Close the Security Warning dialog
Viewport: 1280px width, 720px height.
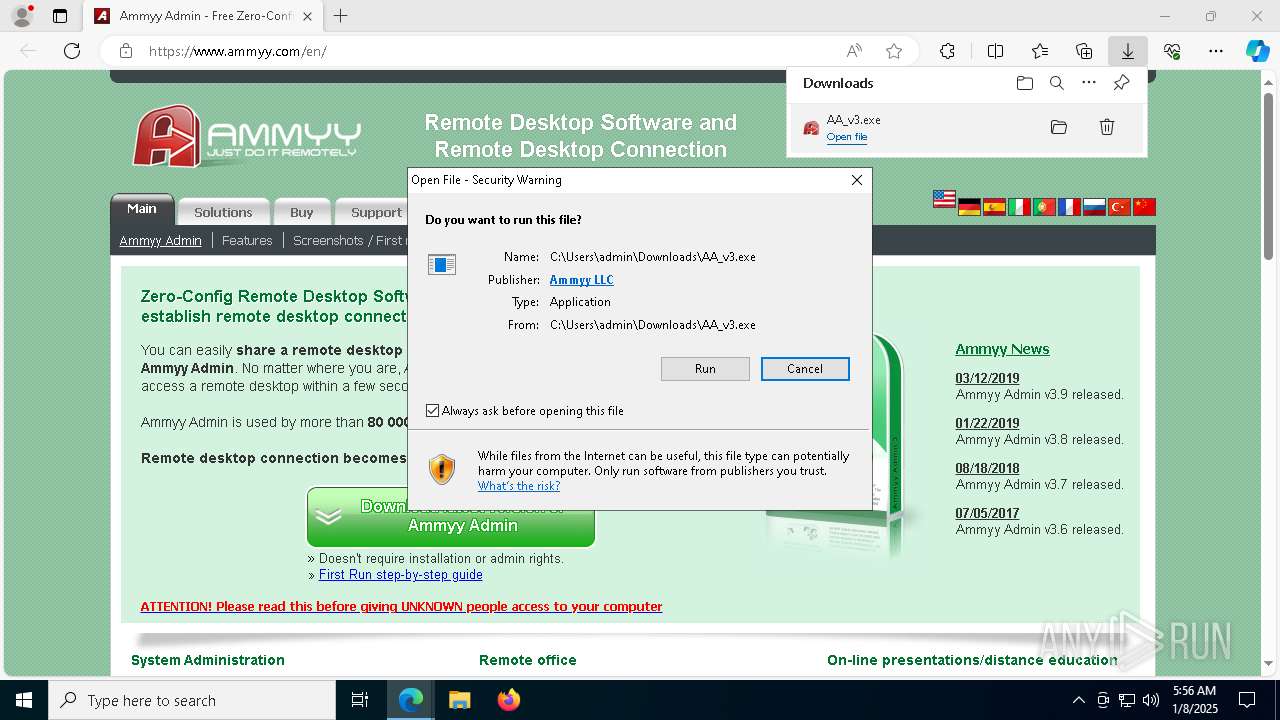(x=856, y=180)
